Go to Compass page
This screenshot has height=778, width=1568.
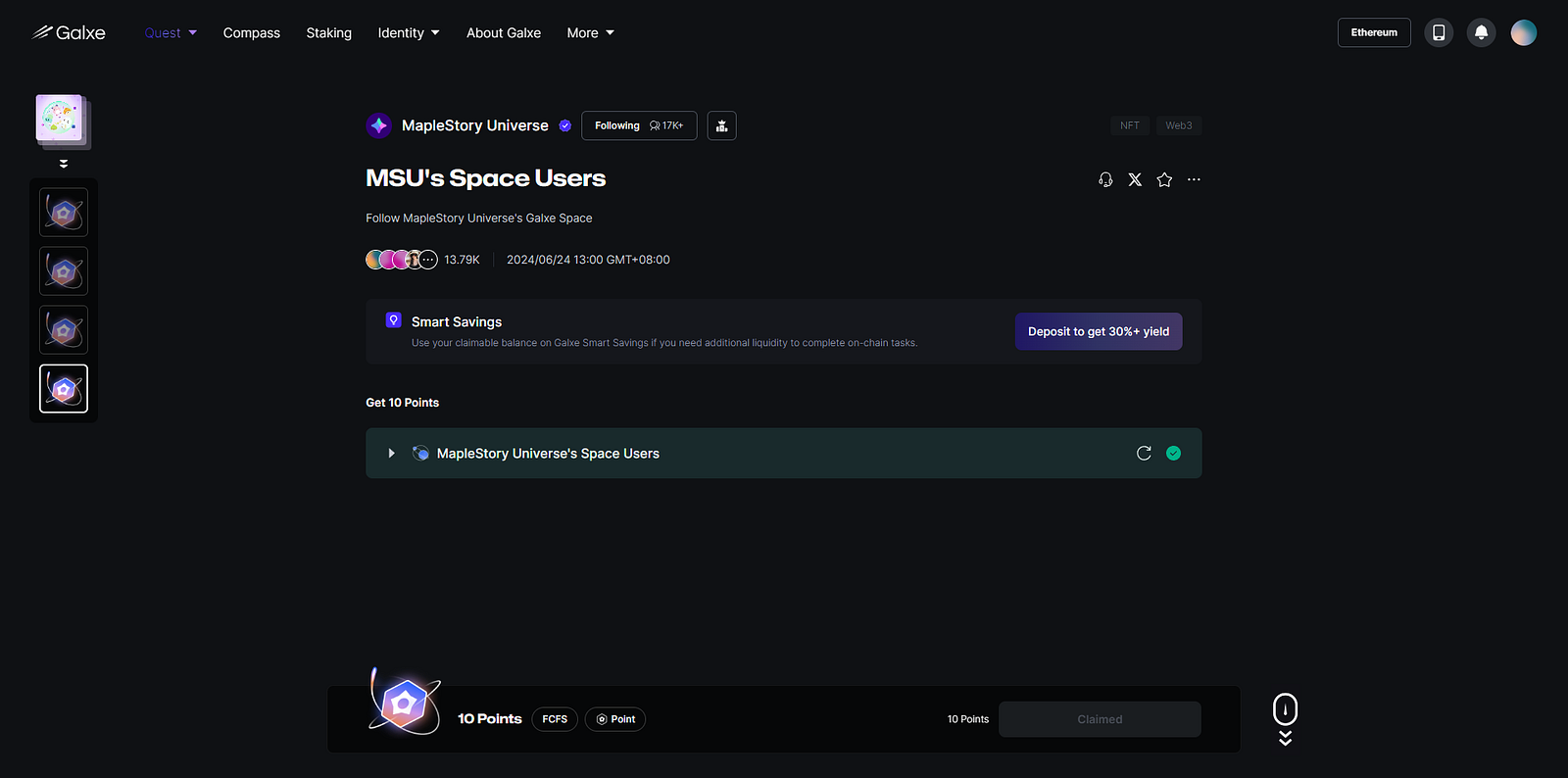click(252, 32)
